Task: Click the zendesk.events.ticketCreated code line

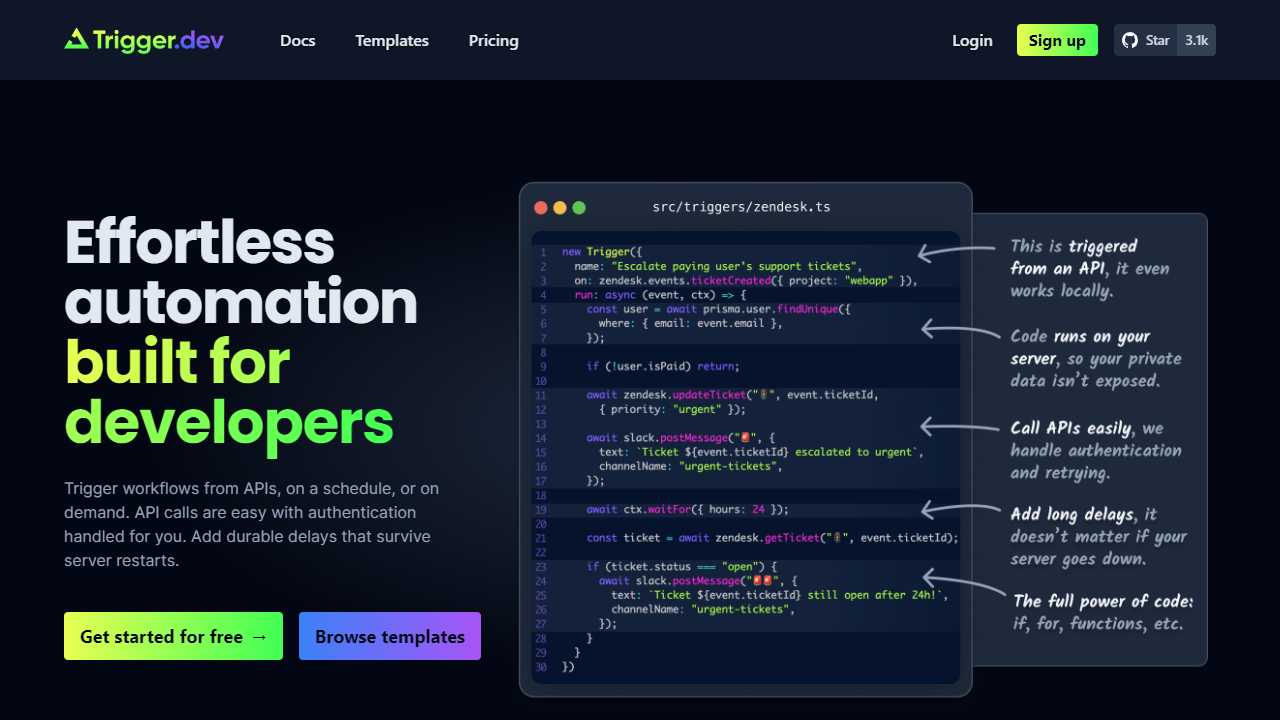Action: coord(746,281)
